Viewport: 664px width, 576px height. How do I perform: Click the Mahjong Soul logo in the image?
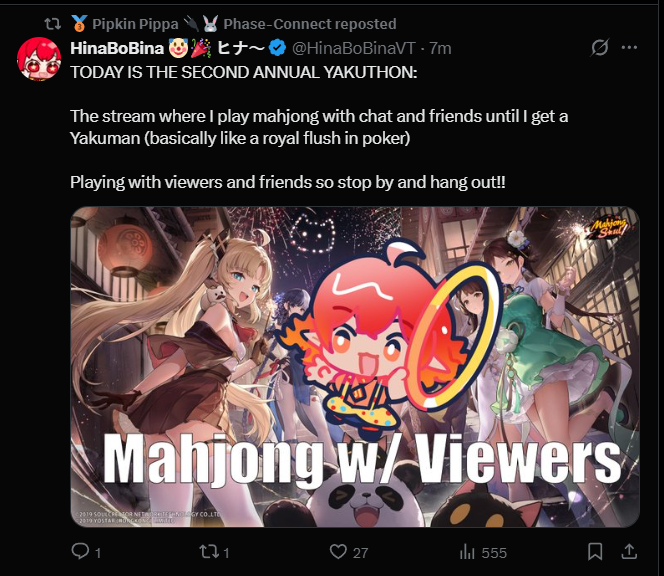pos(608,227)
